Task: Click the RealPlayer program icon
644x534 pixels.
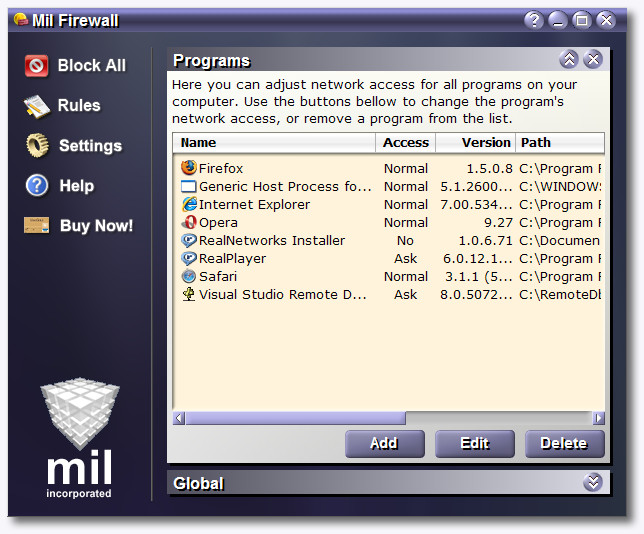Action: click(x=189, y=258)
